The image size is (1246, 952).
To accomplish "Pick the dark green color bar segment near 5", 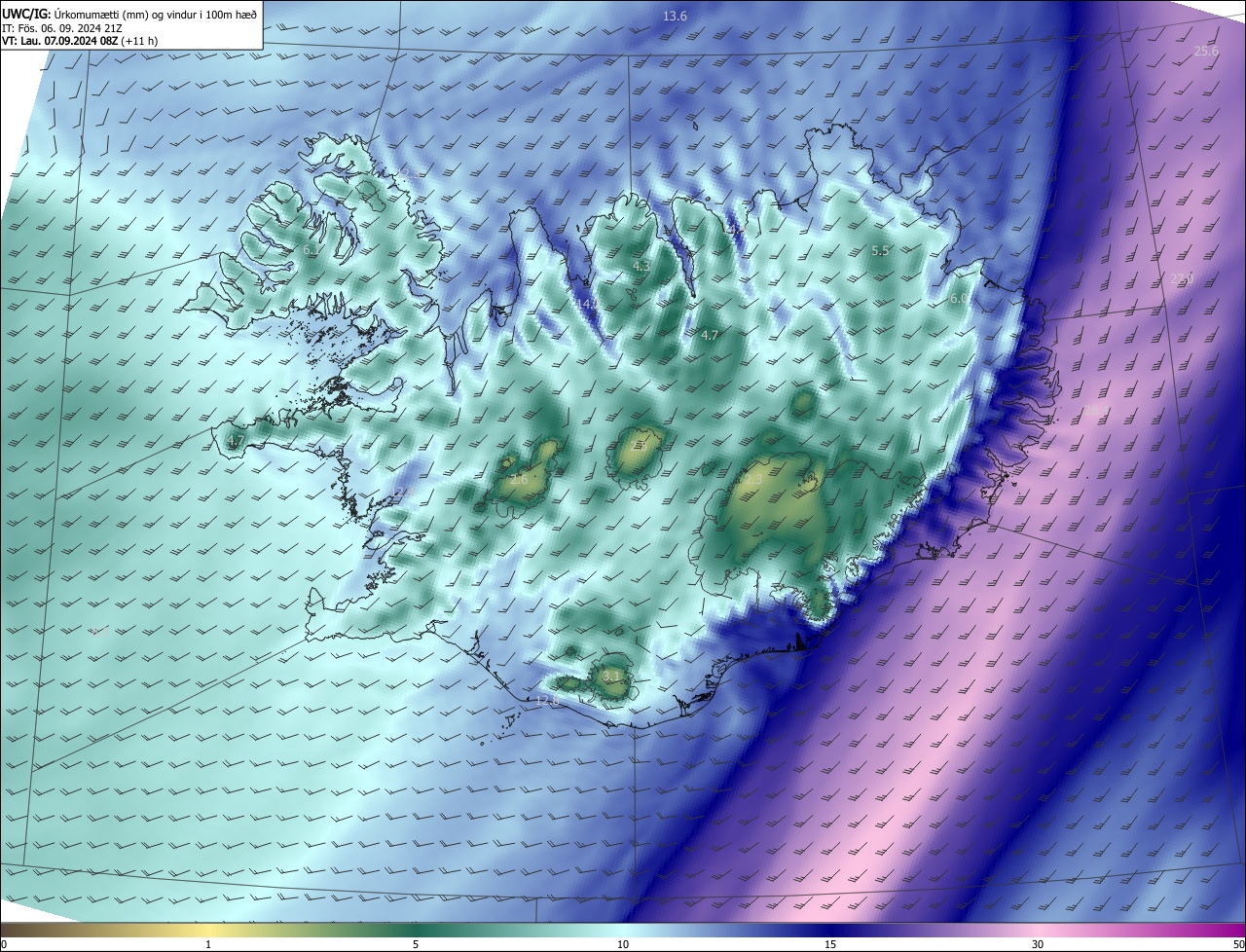I will (416, 930).
